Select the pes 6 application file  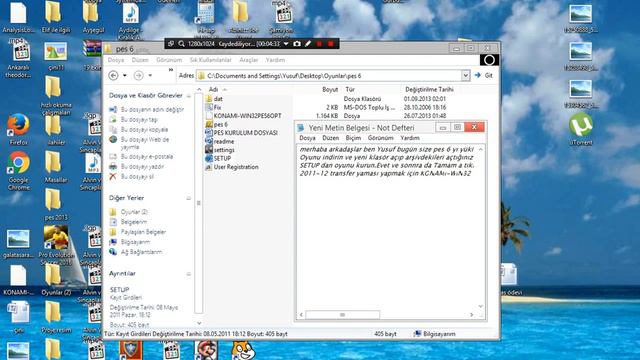221,124
